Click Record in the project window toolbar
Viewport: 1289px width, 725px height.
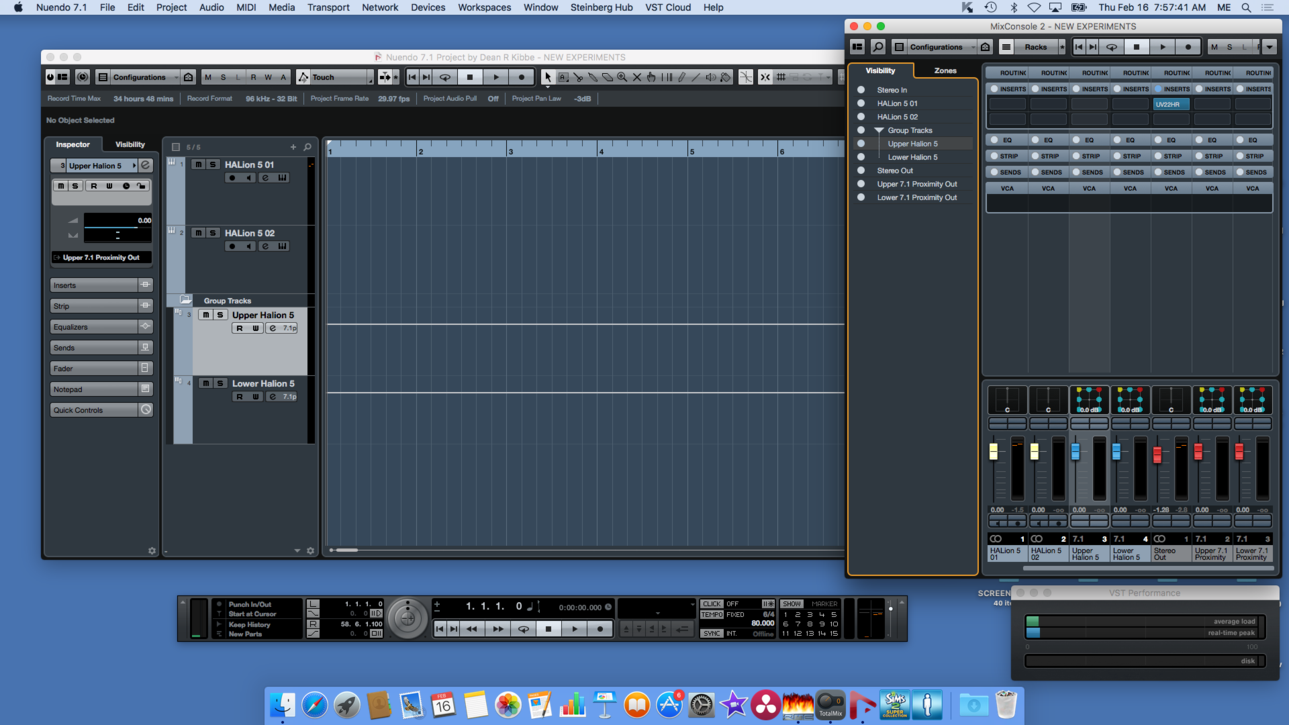(521, 77)
